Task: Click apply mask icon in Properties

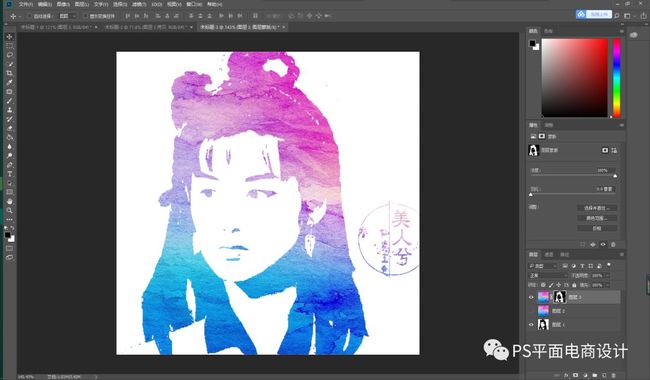Action: (593, 244)
